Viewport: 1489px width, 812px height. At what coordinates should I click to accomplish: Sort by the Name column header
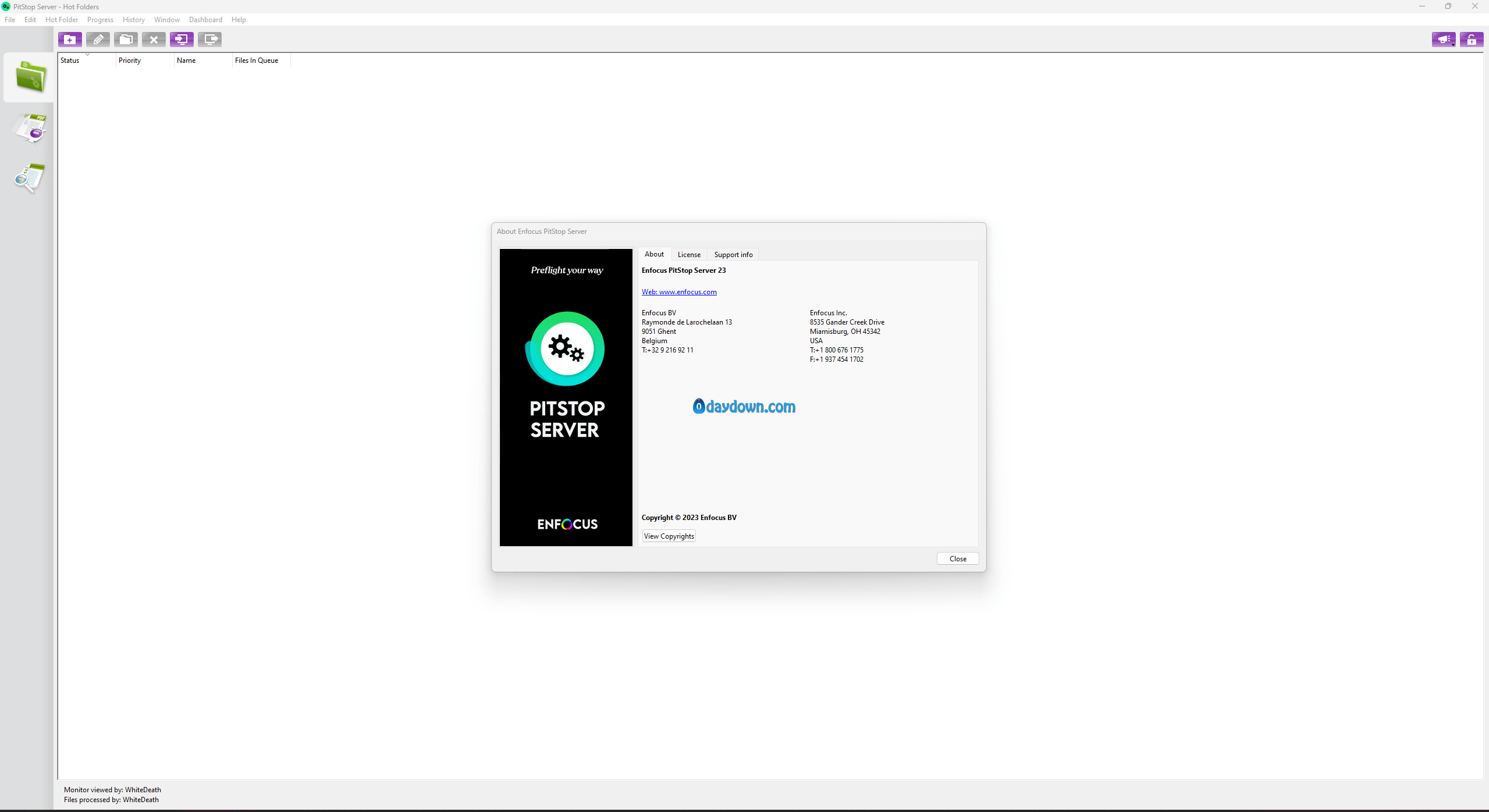coord(203,60)
